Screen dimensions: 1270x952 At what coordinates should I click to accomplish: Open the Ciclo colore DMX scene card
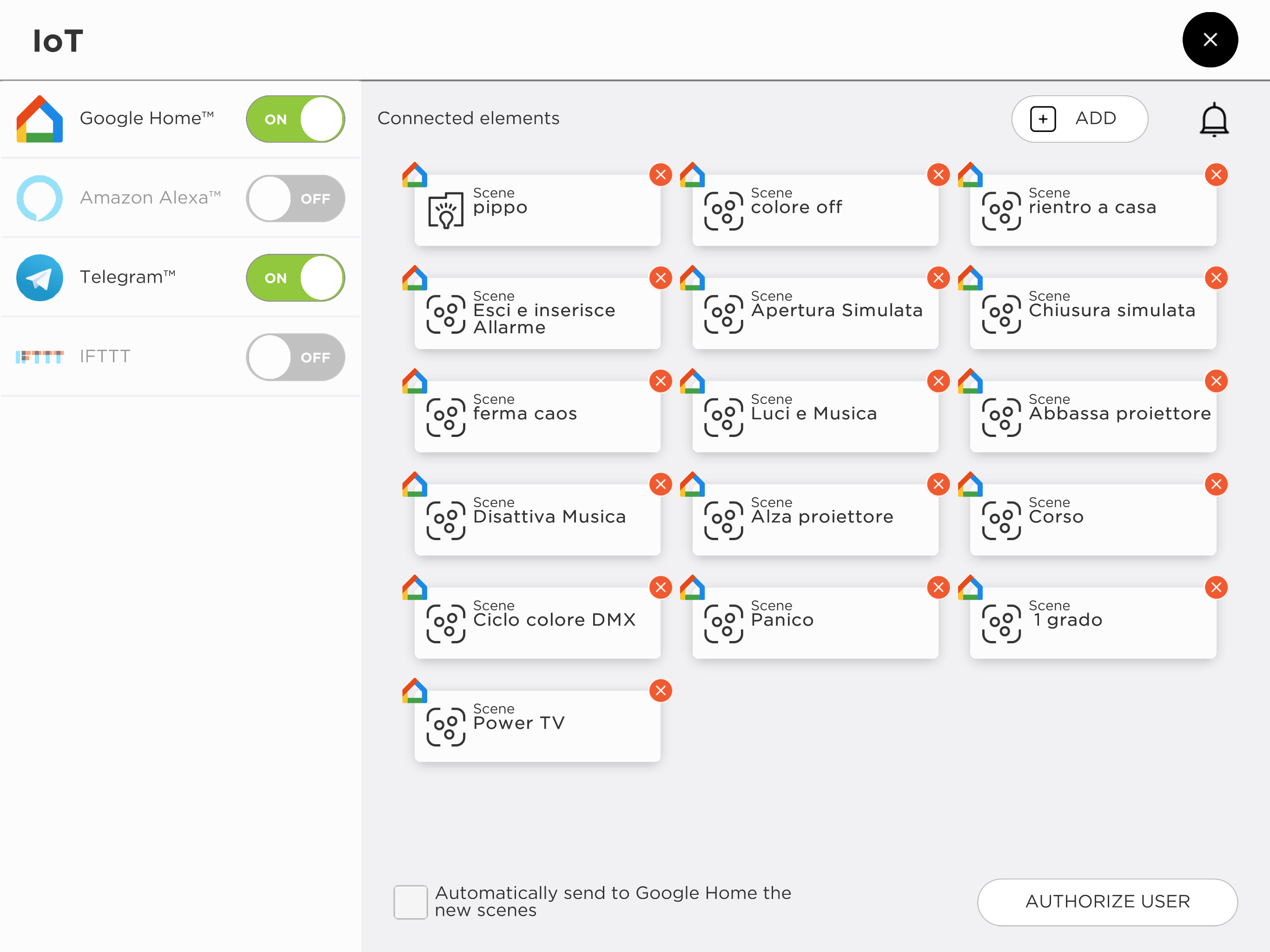[537, 623]
